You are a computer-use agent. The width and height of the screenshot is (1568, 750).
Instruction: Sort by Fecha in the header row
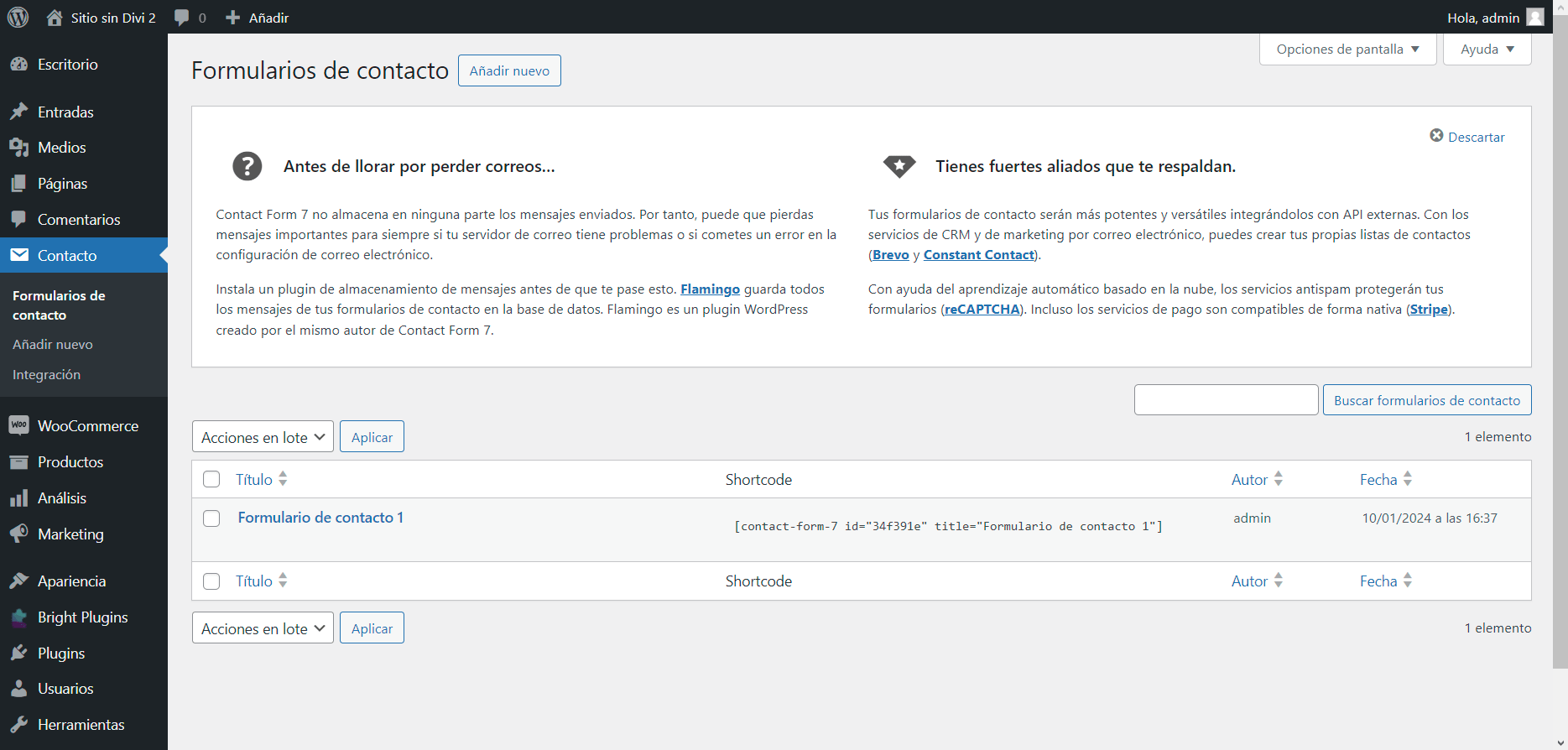[x=1386, y=479]
